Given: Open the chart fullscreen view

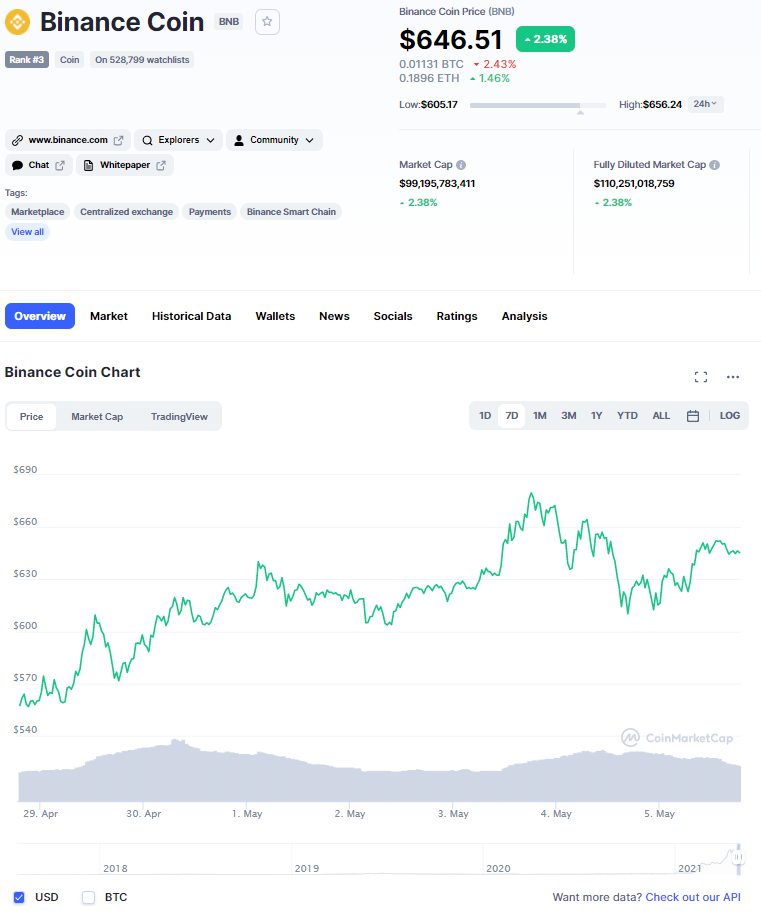Looking at the screenshot, I should pos(700,377).
